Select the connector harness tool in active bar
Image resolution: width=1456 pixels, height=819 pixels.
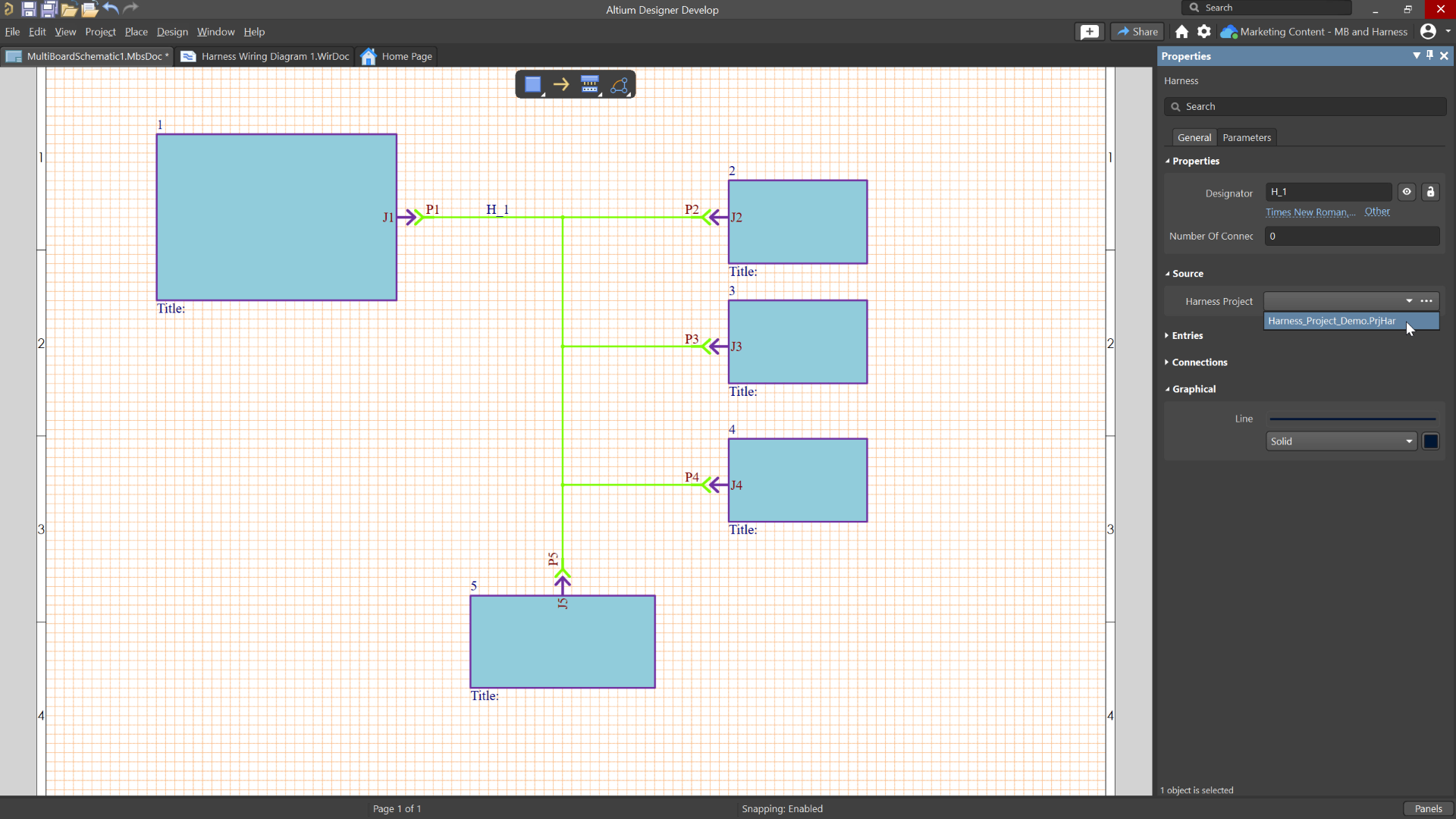(x=590, y=84)
